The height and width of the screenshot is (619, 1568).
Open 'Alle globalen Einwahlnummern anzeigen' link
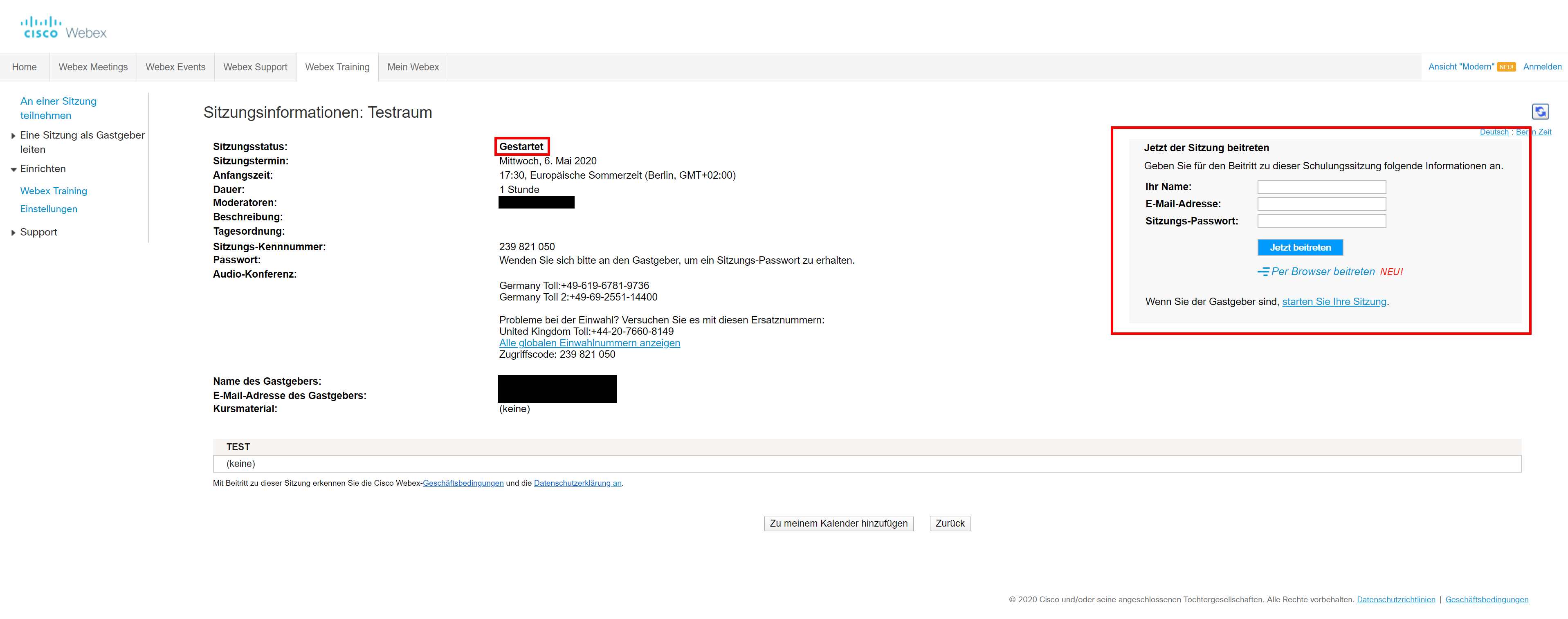coord(589,343)
